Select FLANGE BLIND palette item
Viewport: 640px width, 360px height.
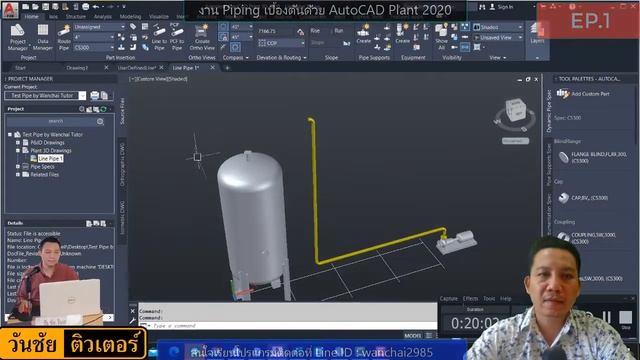pyautogui.click(x=592, y=158)
